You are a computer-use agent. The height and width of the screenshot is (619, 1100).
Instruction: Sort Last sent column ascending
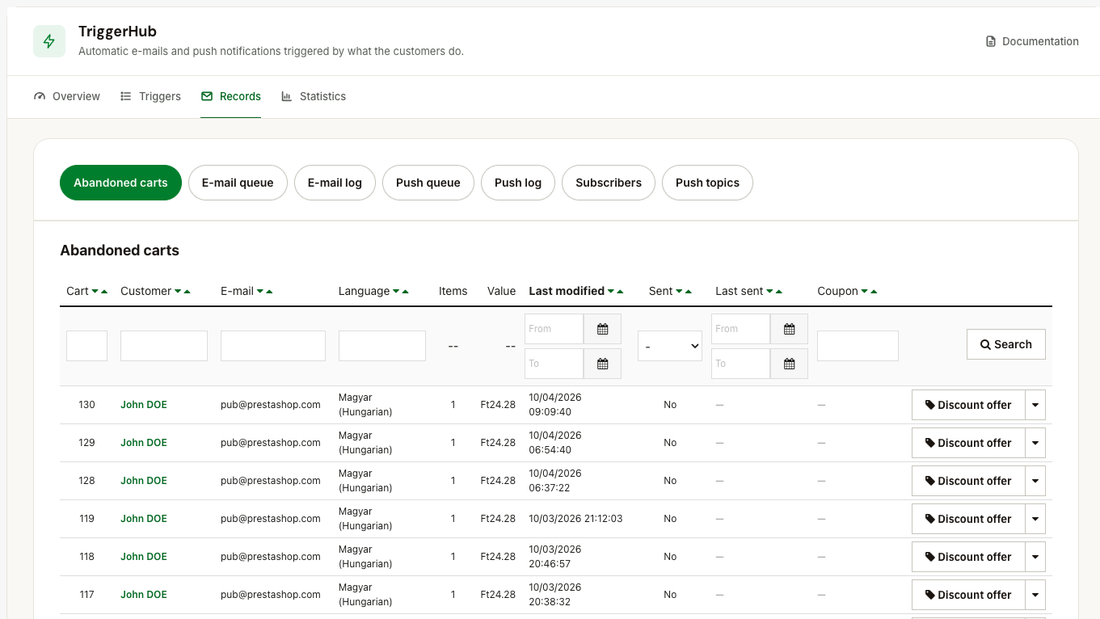point(779,291)
